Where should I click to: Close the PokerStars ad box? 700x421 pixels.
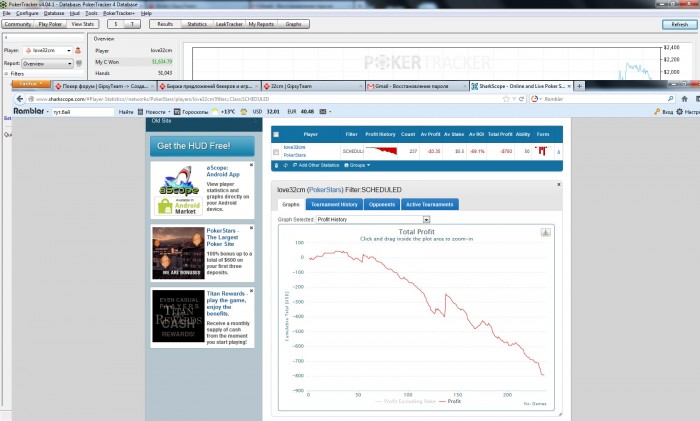[x=251, y=228]
